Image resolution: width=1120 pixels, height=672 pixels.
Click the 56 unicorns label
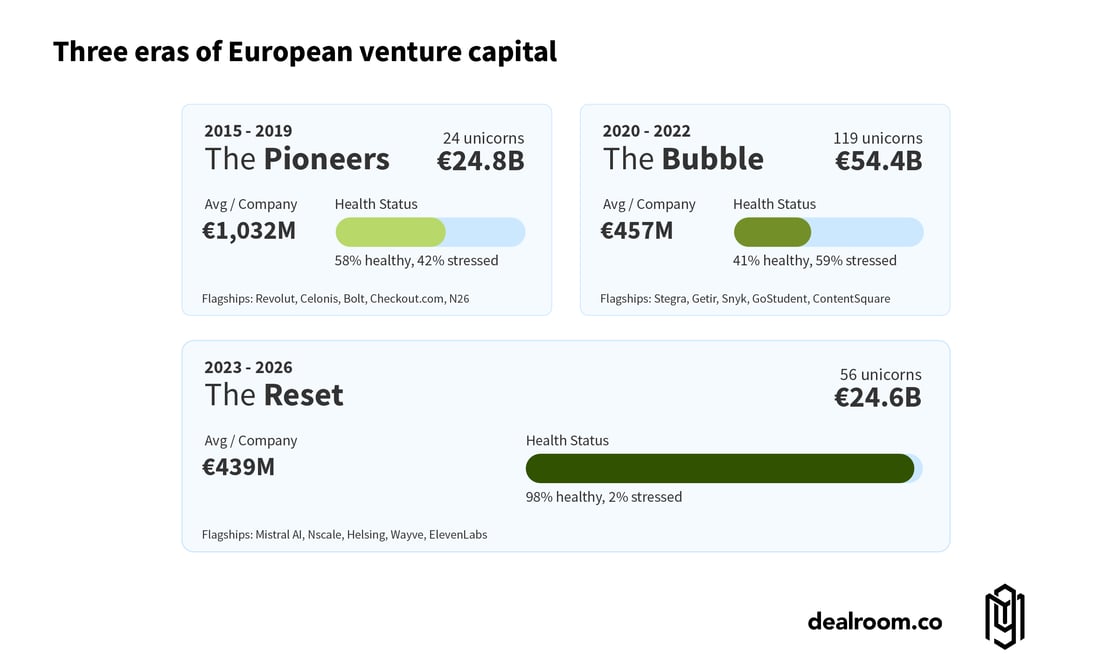coord(880,374)
